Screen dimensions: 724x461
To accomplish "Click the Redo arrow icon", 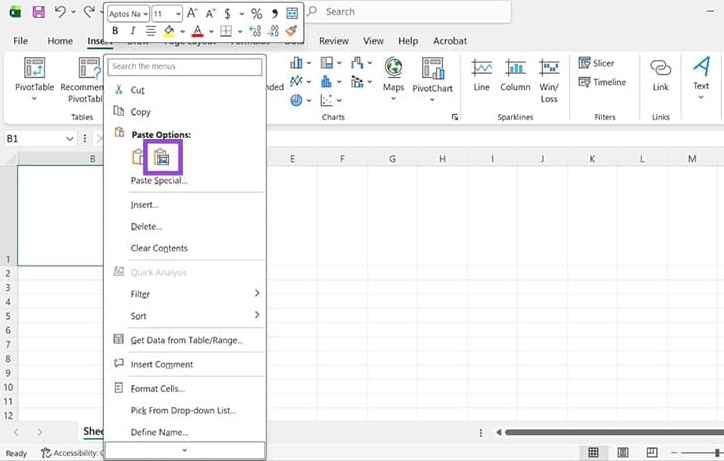I will [x=89, y=12].
